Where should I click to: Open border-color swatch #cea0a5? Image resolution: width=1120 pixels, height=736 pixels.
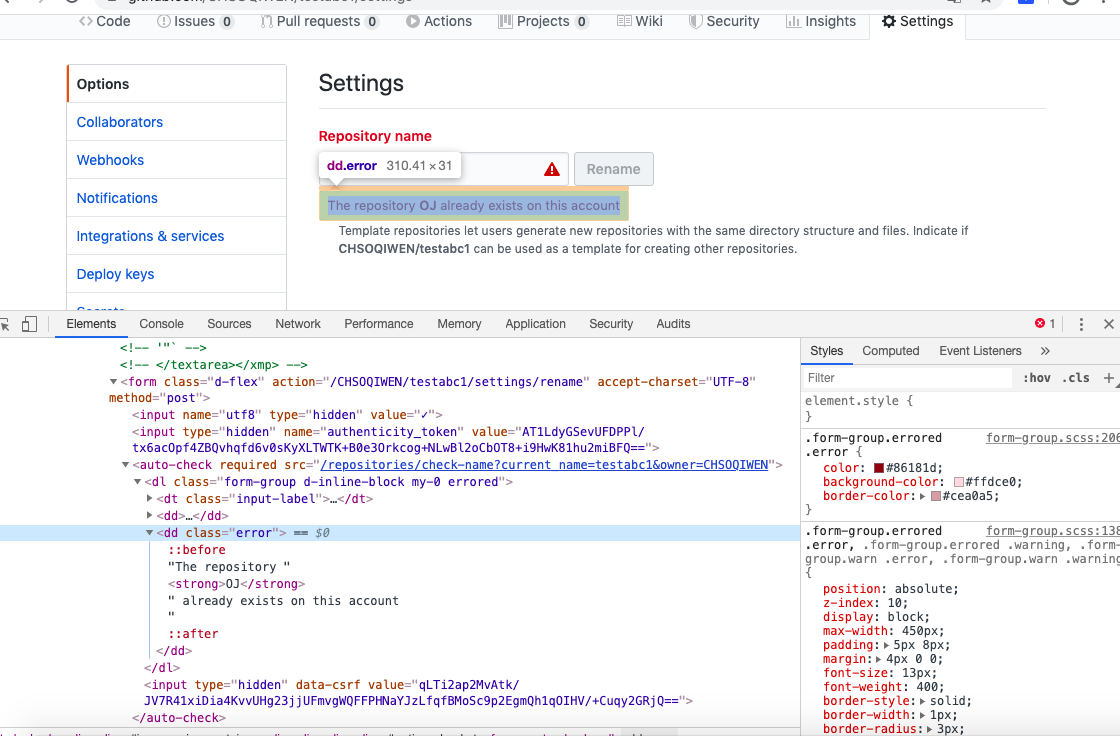(936, 497)
